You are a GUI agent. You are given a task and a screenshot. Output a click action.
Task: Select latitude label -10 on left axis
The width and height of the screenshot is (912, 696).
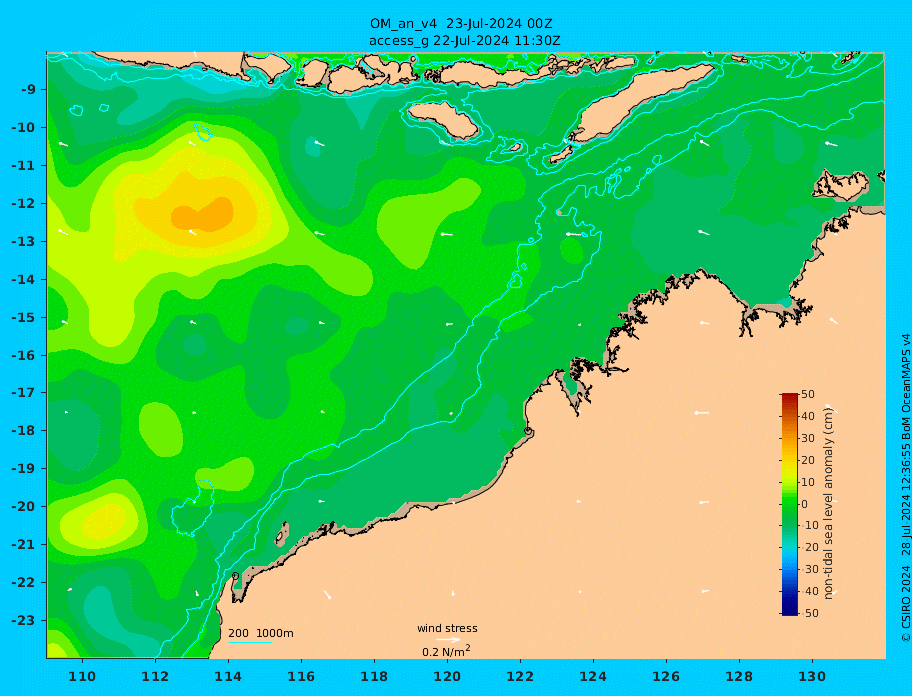(24, 127)
